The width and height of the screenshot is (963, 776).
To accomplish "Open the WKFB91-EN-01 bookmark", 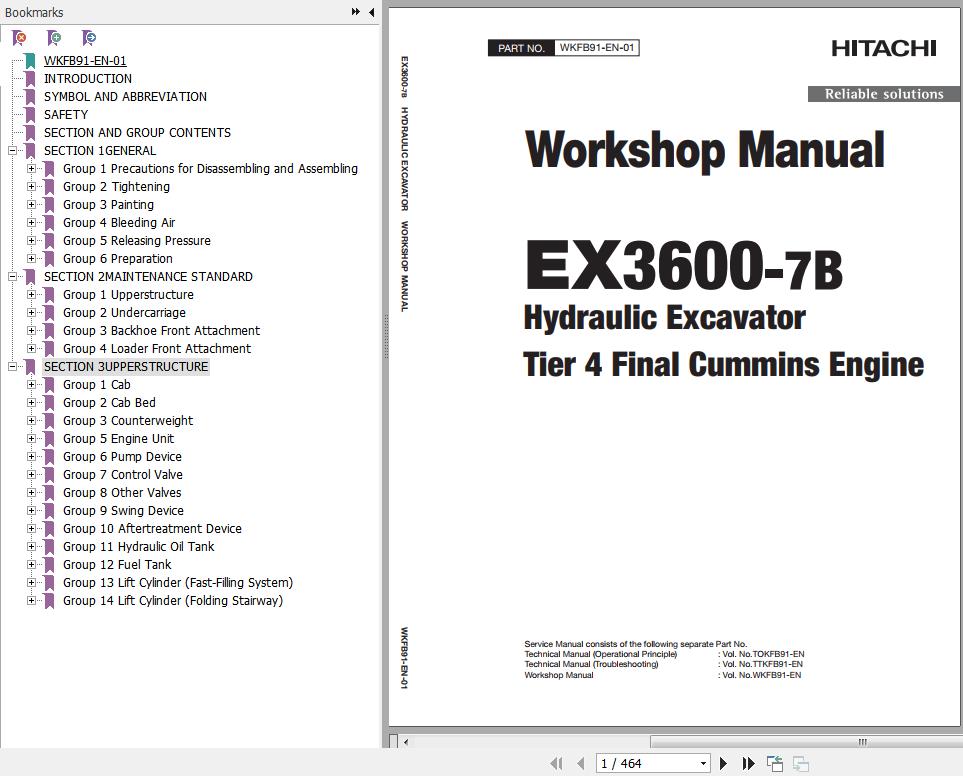I will coord(85,61).
